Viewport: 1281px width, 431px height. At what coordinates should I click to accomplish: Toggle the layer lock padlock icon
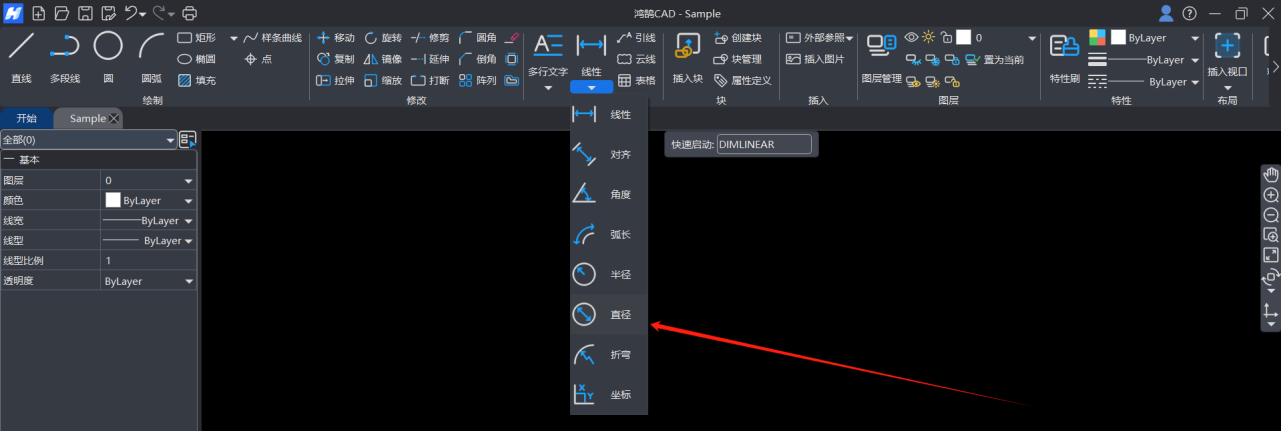click(x=946, y=37)
